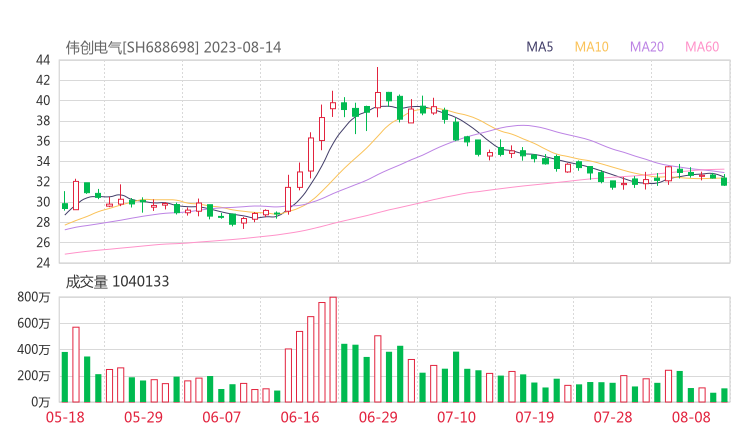
Task: Click the 32 price axis label
Action: pyautogui.click(x=42, y=182)
